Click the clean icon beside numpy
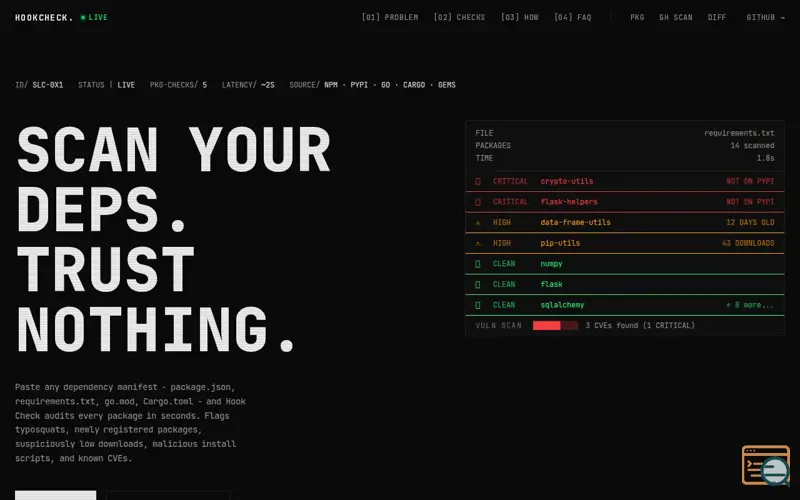This screenshot has width=800, height=500. (478, 264)
